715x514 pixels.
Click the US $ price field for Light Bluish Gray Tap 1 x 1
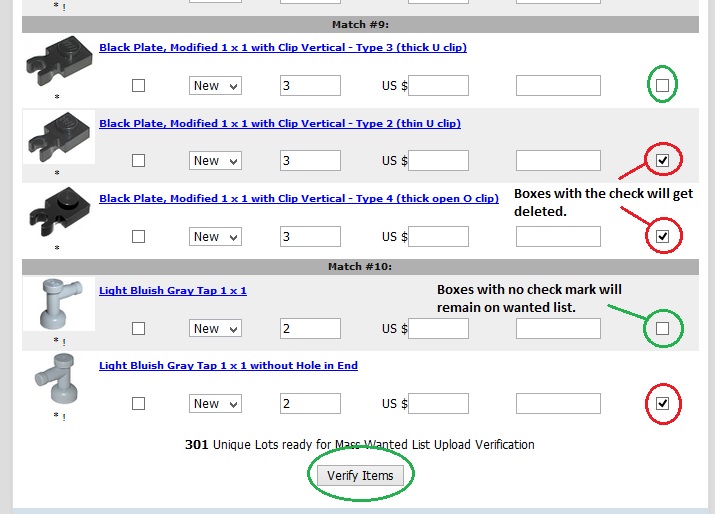pyautogui.click(x=438, y=328)
